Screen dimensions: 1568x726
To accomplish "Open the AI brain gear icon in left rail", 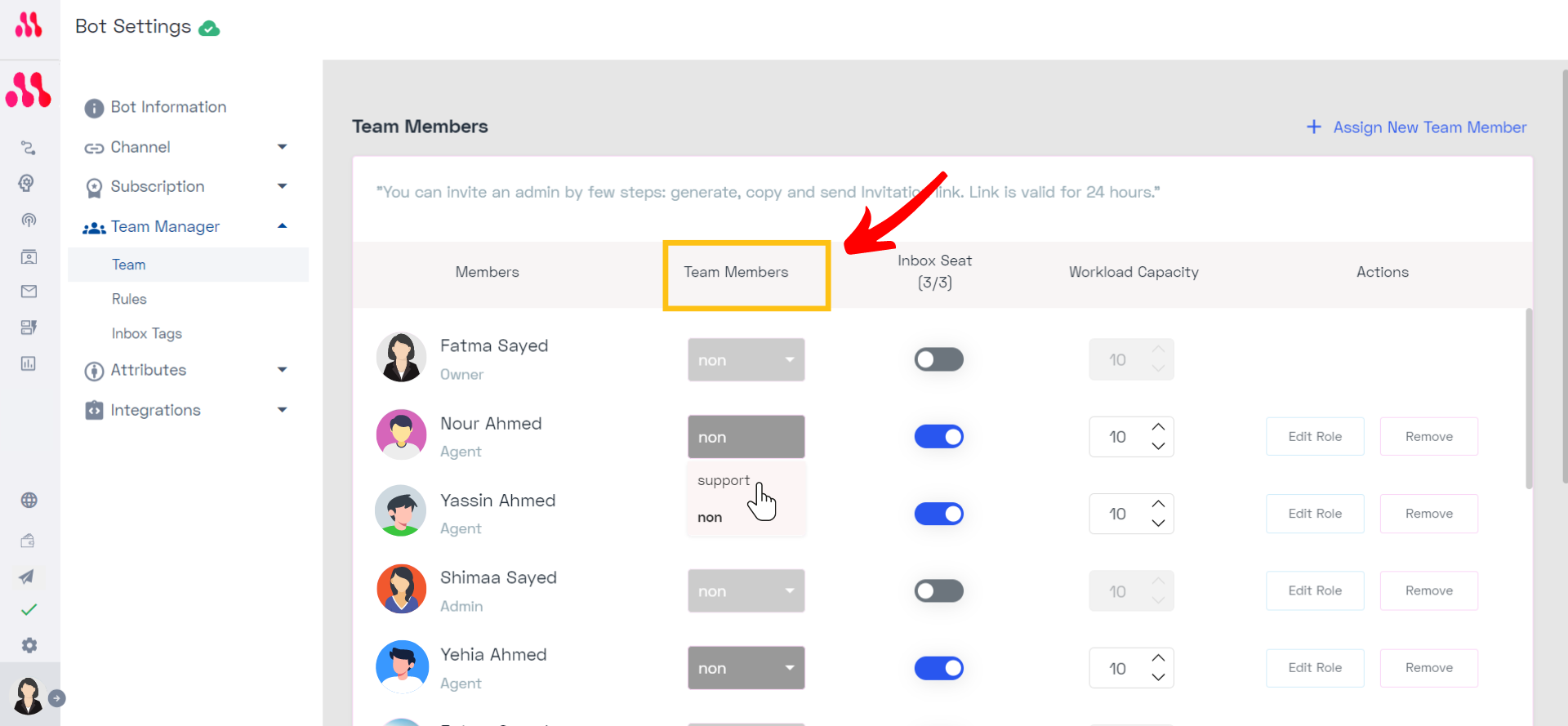I will click(x=27, y=183).
